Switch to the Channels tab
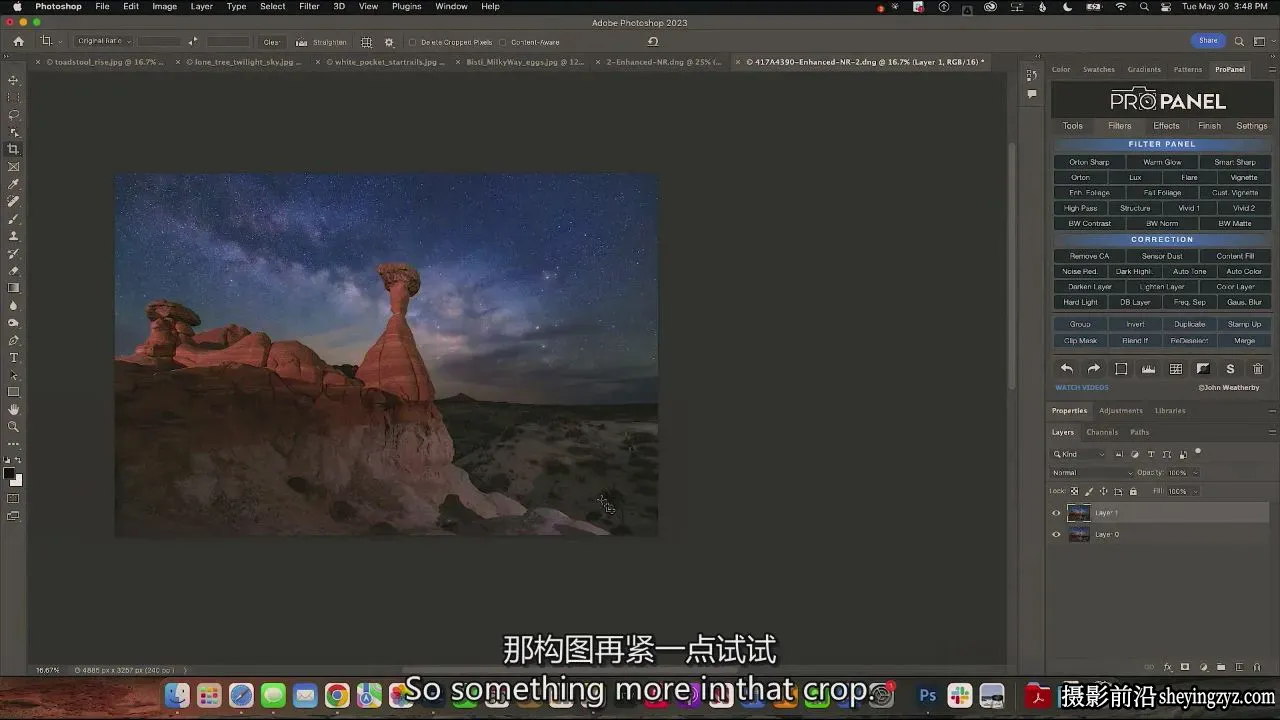Viewport: 1280px width, 720px height. [1102, 432]
